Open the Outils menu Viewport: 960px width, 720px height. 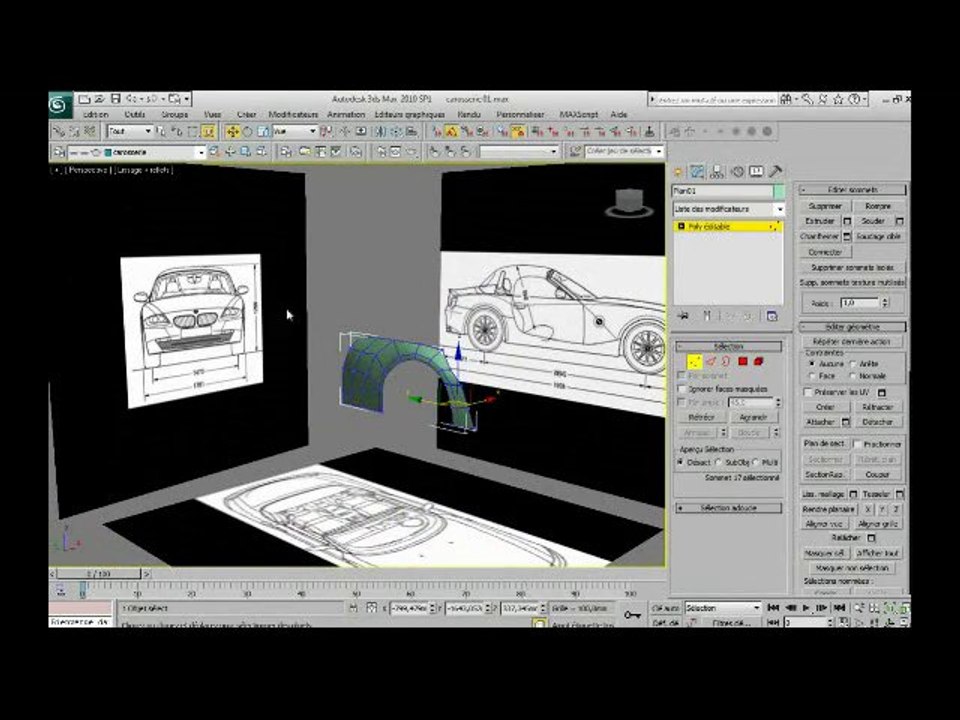click(135, 114)
